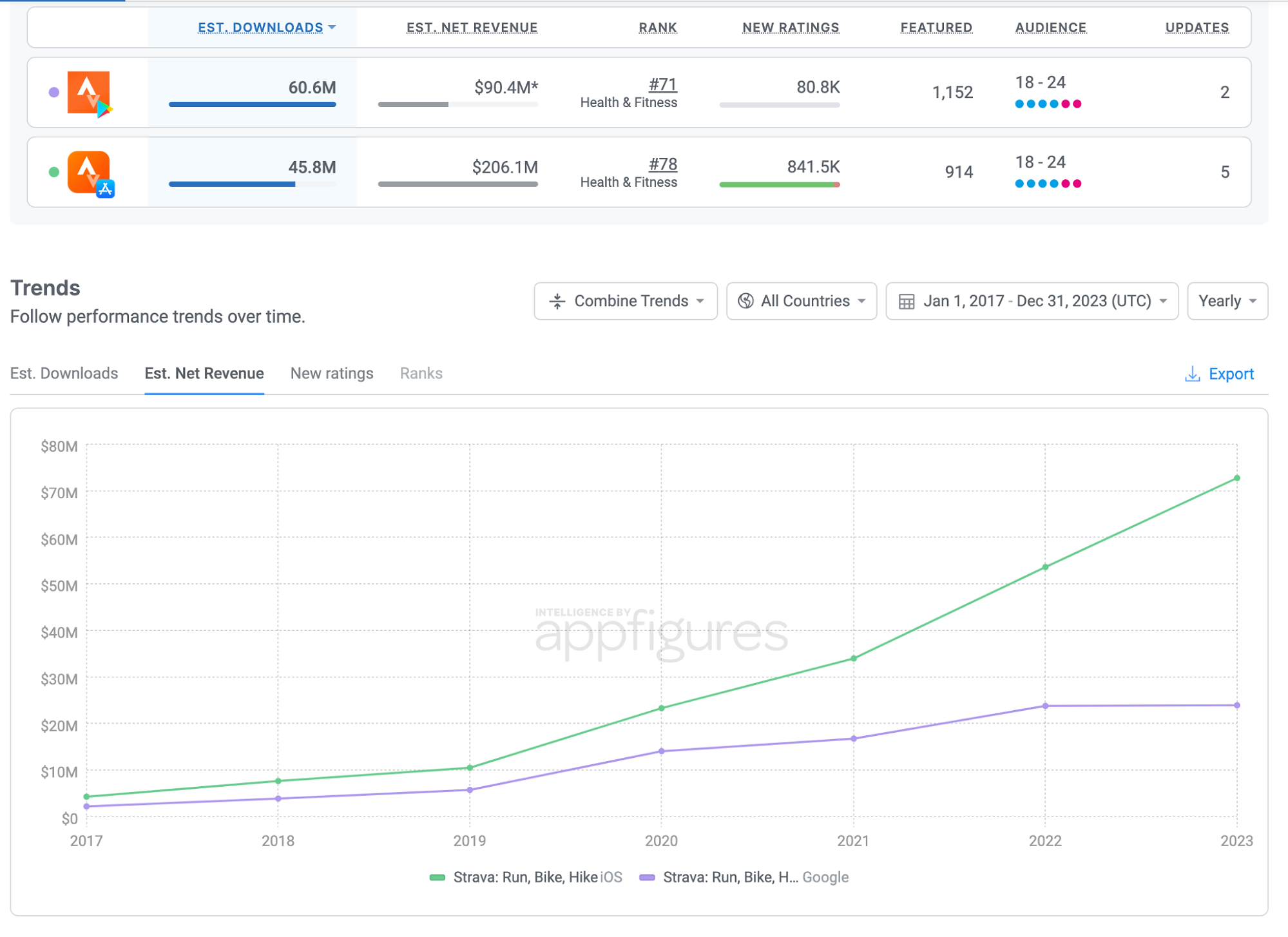Click the 841.5K new ratings value

(814, 167)
